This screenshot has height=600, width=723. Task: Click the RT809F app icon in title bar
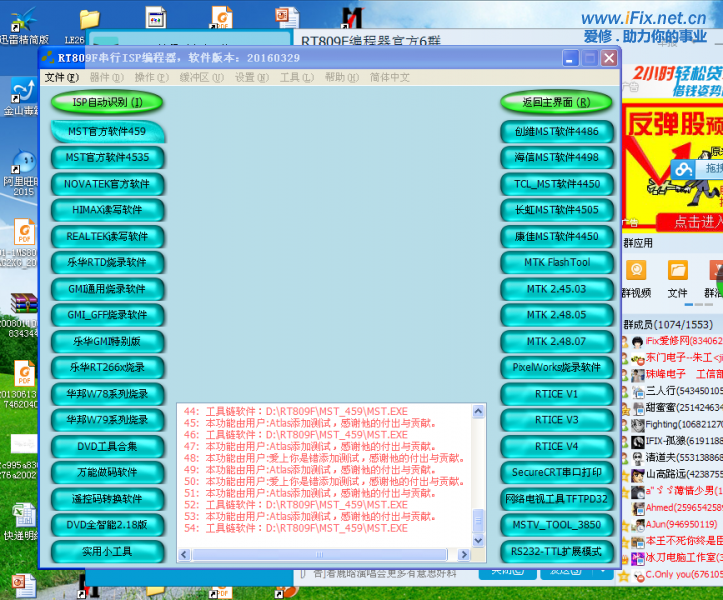coord(49,59)
